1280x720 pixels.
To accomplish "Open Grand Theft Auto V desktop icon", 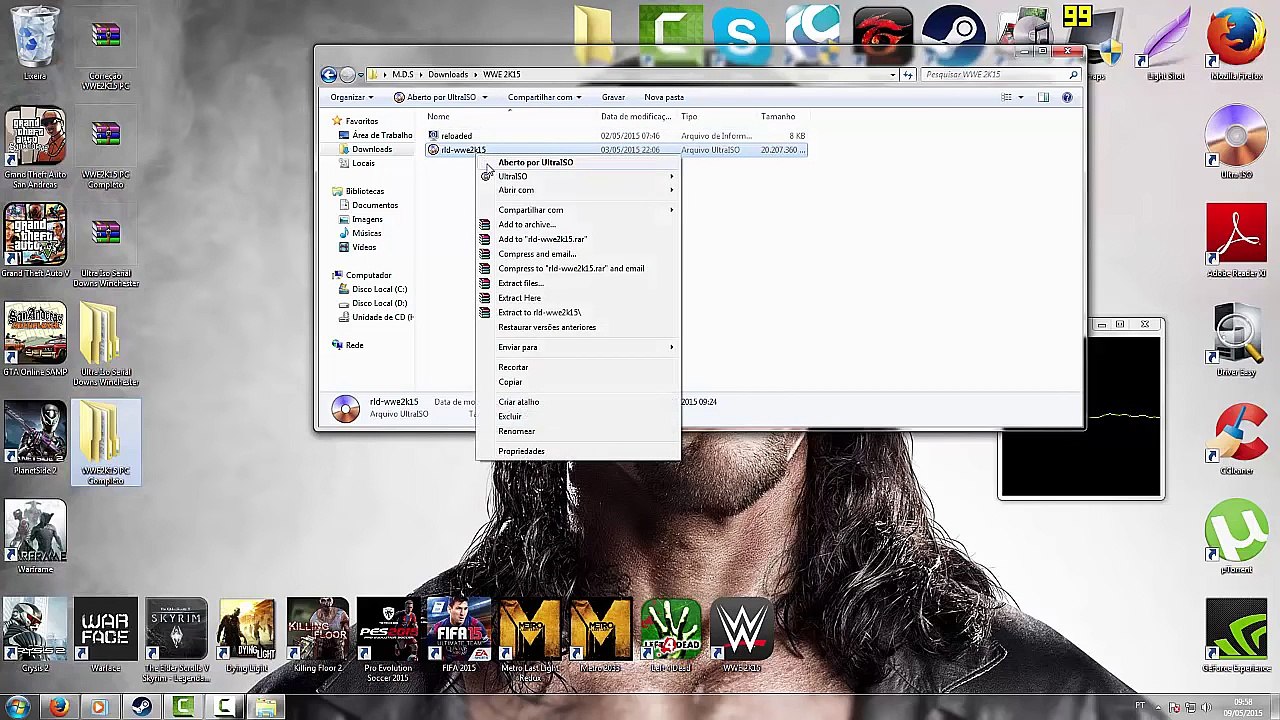I will point(35,240).
